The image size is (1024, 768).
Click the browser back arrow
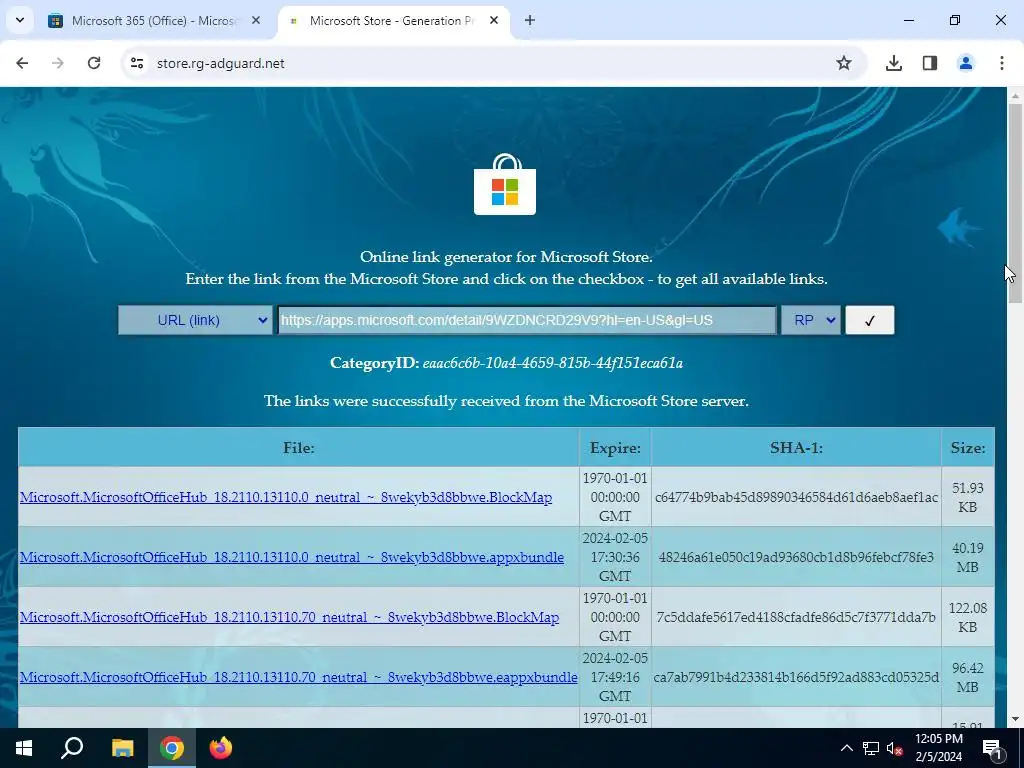(22, 63)
